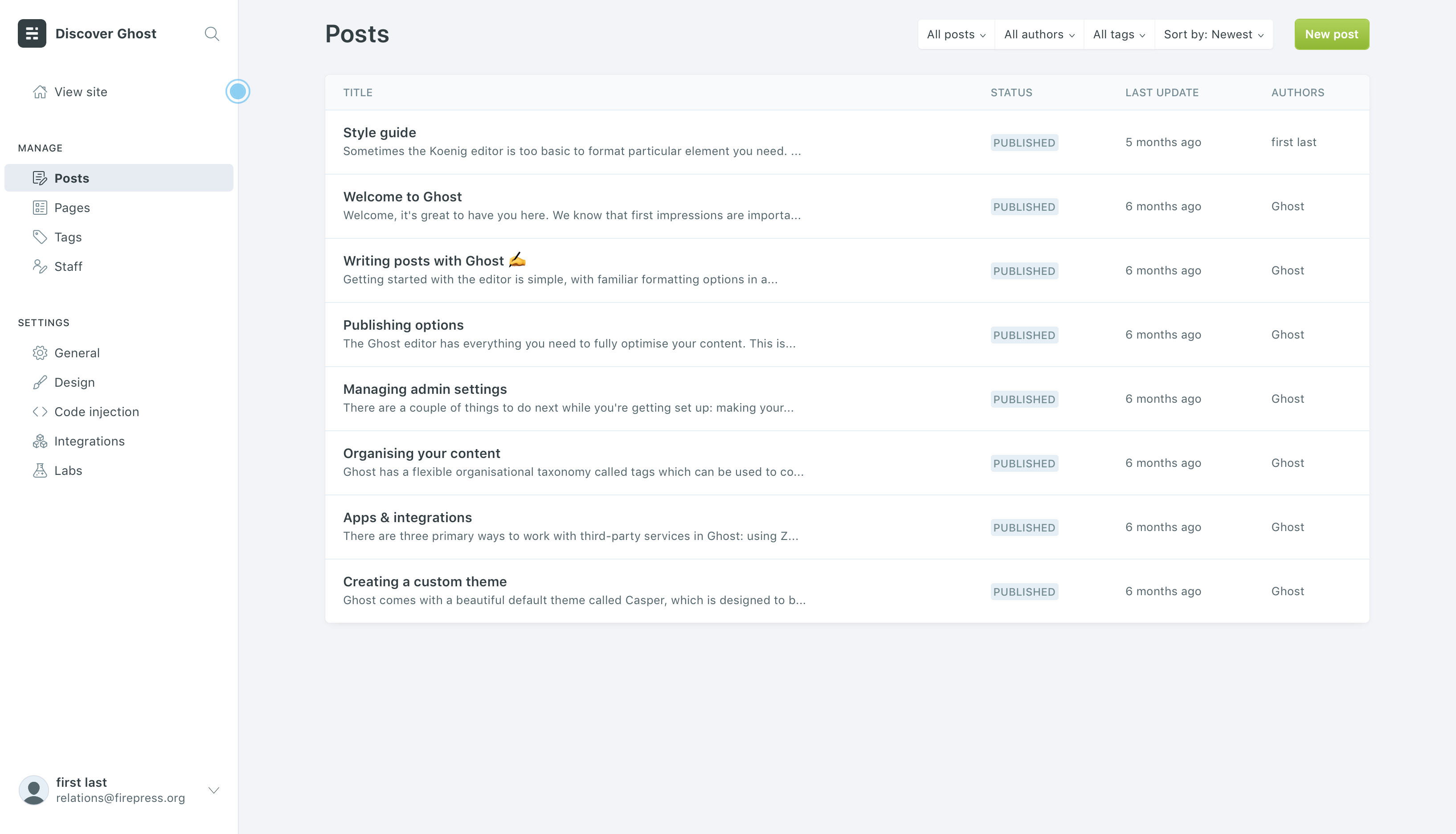This screenshot has height=834, width=1456.
Task: Click "6 months ago" in Apps & integrations row
Action: tap(1163, 527)
